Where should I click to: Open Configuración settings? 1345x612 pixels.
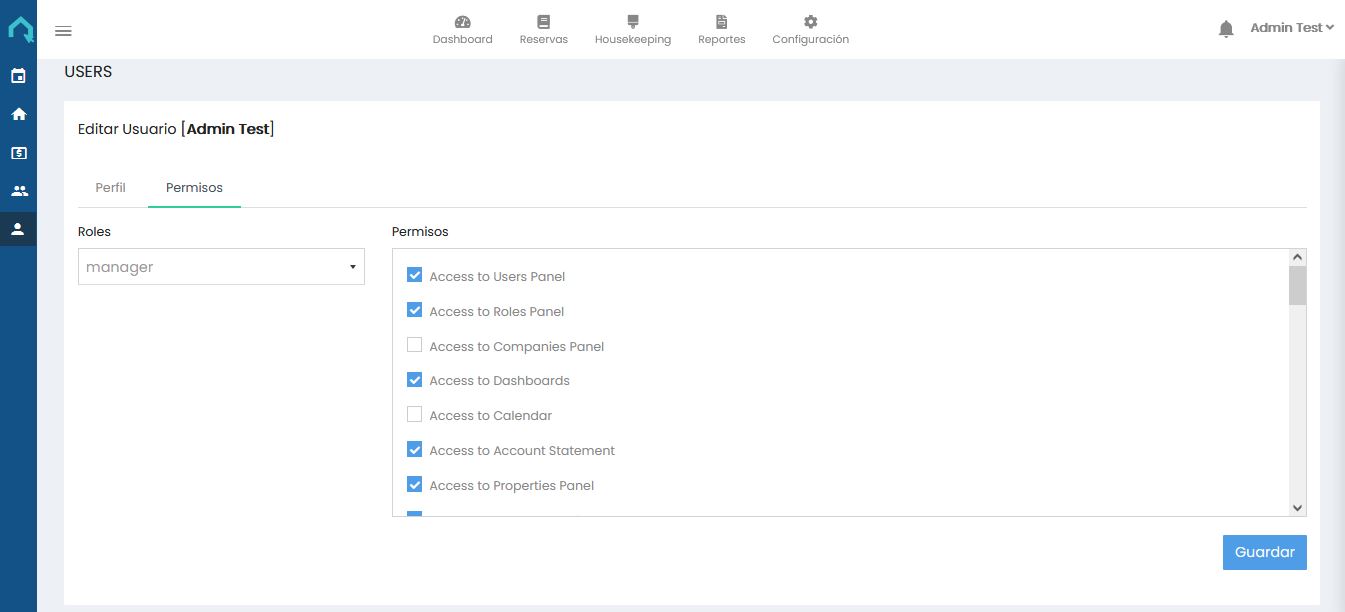point(810,28)
